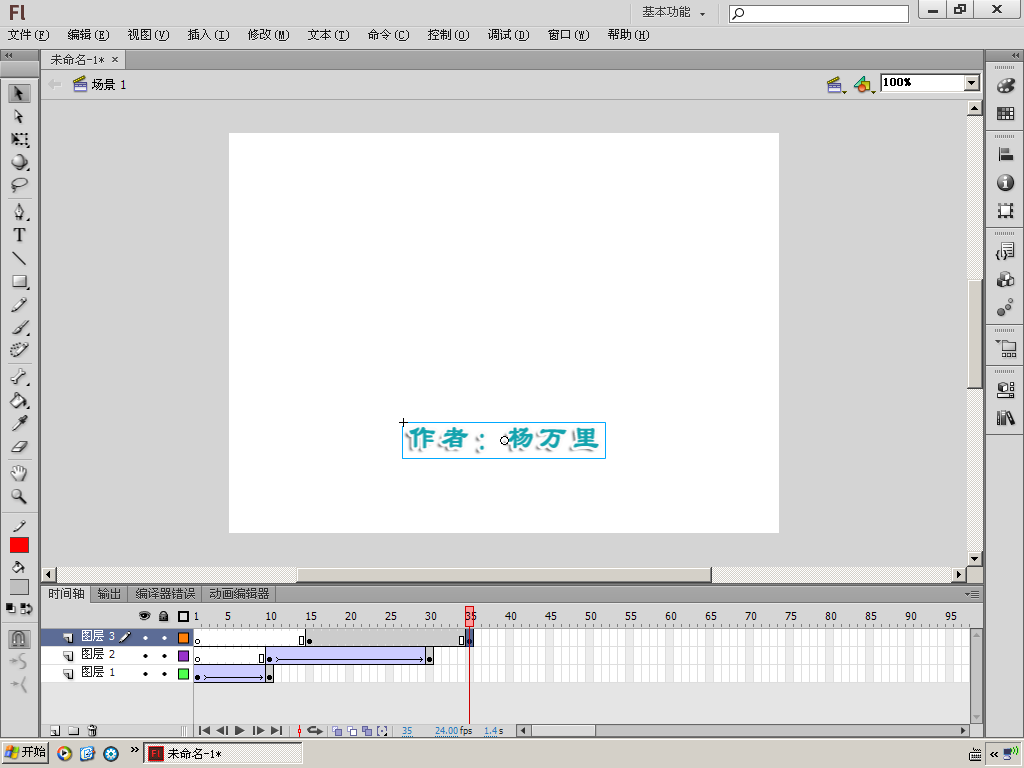The image size is (1024, 768).
Task: Open the Align panel icon
Action: coord(1005,155)
